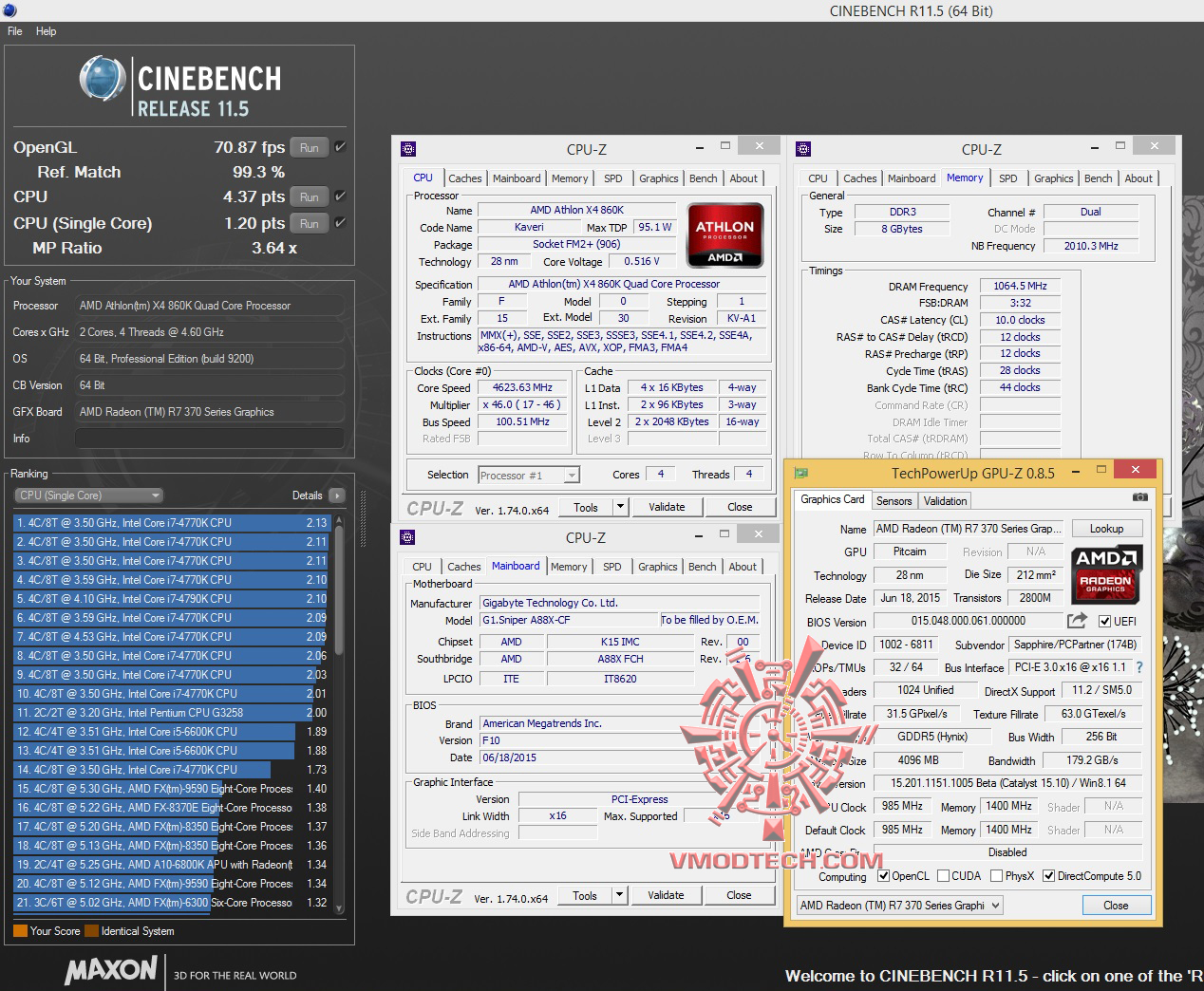Click the CPU-Z icon in the Mainboard window title bar
Viewport: 1204px width, 991px height.
(407, 537)
